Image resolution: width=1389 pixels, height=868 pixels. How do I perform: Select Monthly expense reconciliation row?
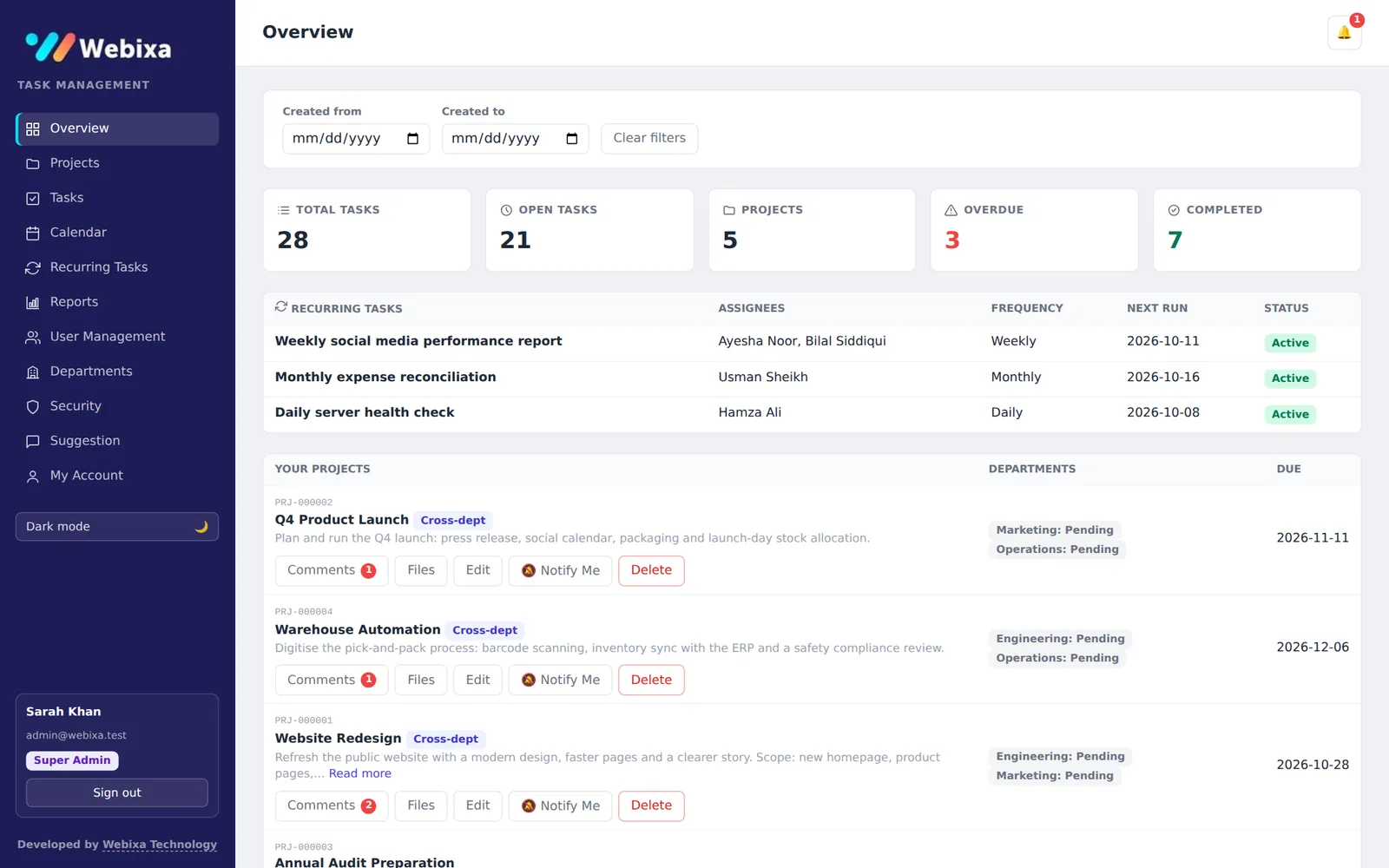(x=812, y=378)
